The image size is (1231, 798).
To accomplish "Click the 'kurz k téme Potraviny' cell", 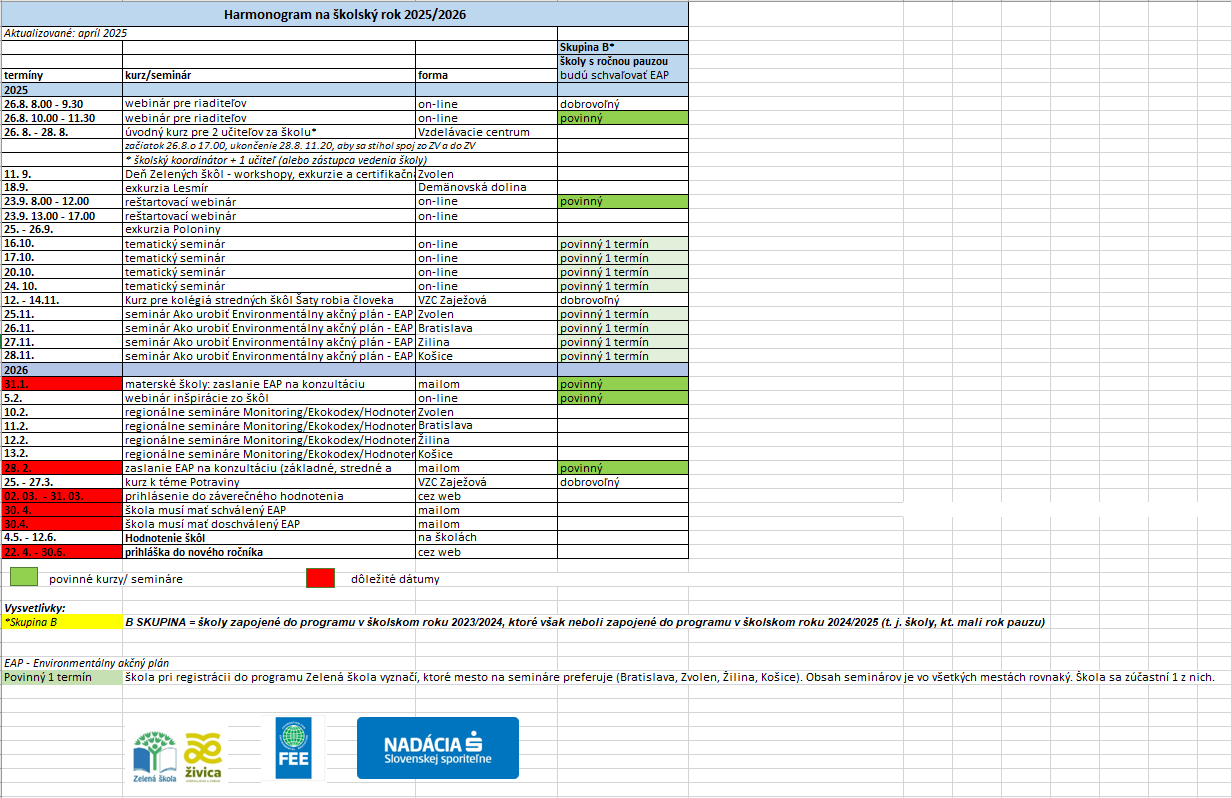I will (x=268, y=481).
